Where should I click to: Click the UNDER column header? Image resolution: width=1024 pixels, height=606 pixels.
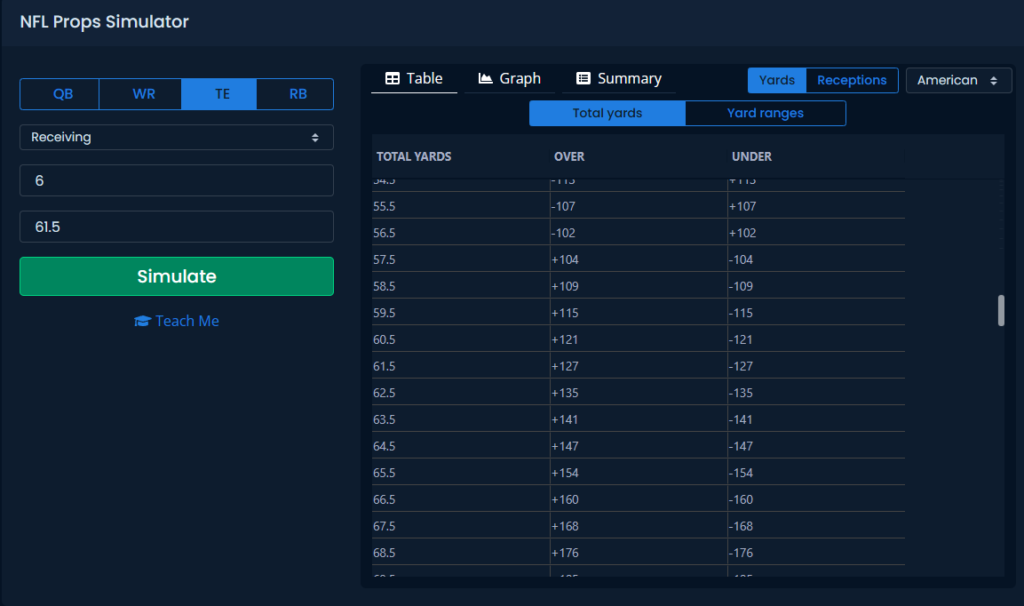[x=752, y=157]
